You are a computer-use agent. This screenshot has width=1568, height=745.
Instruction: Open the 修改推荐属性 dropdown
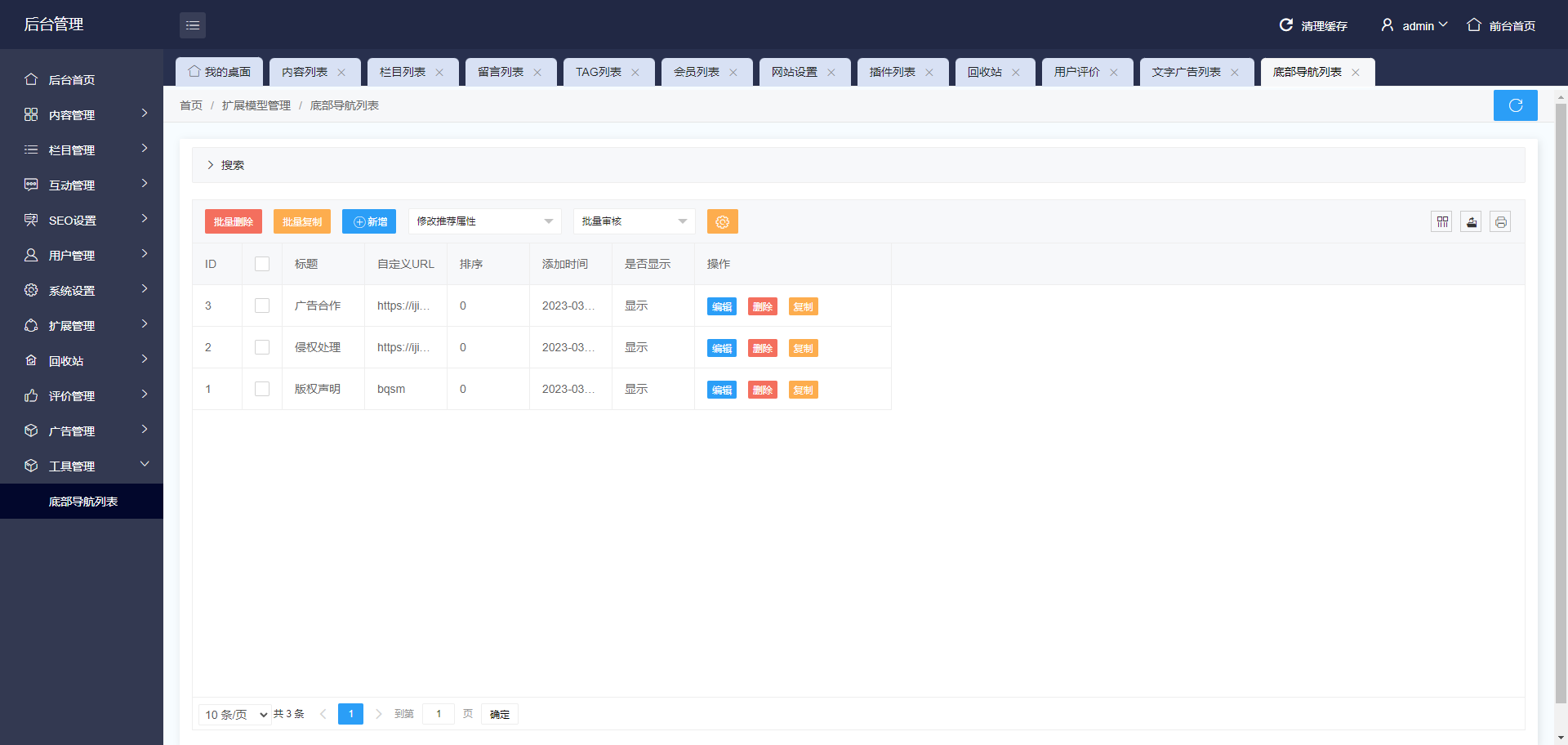485,221
